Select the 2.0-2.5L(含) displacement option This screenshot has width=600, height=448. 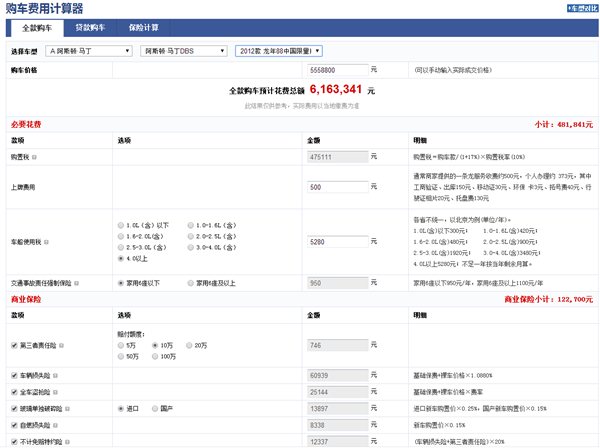point(191,236)
